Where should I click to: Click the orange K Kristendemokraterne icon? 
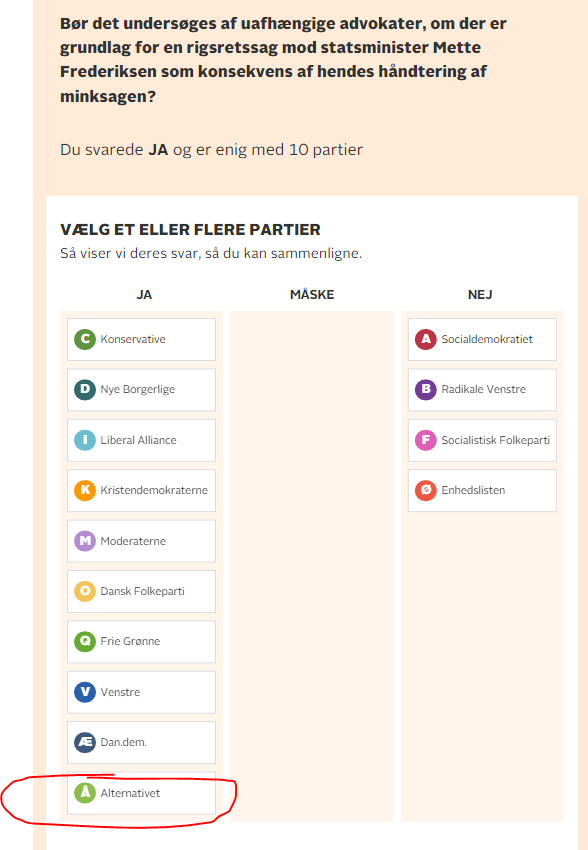[x=85, y=490]
